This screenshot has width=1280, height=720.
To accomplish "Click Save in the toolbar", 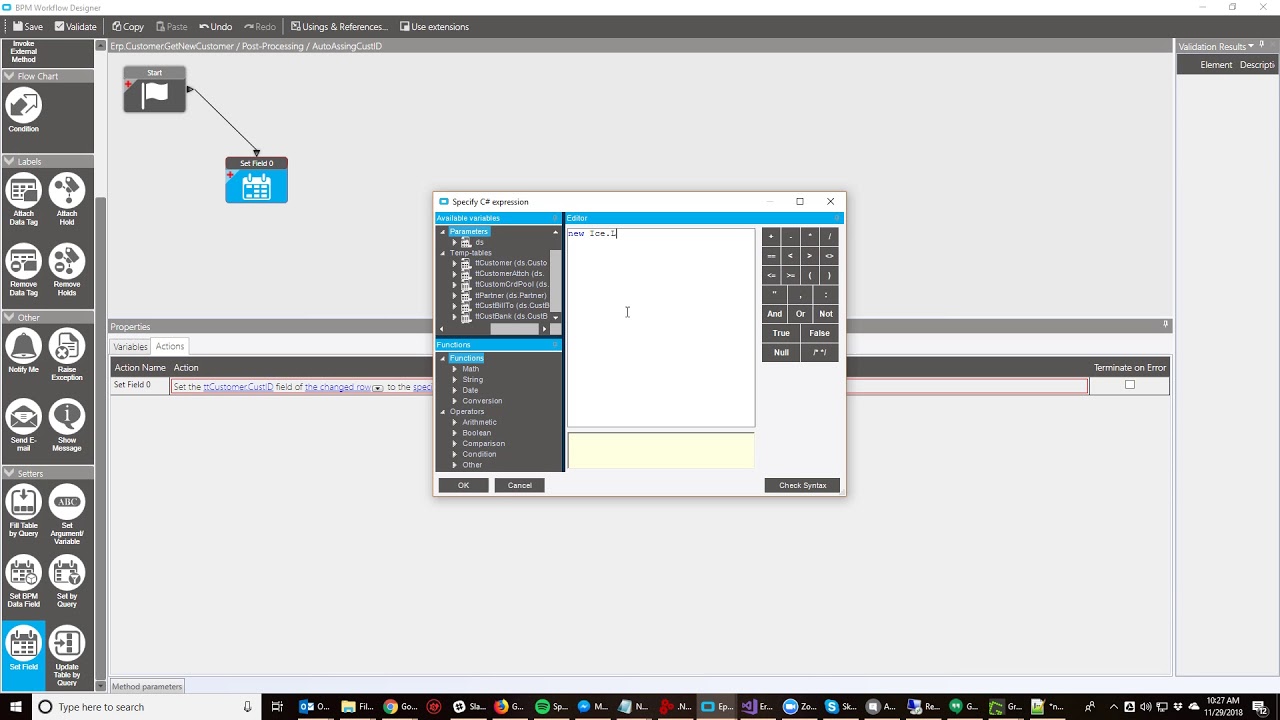I will (27, 27).
